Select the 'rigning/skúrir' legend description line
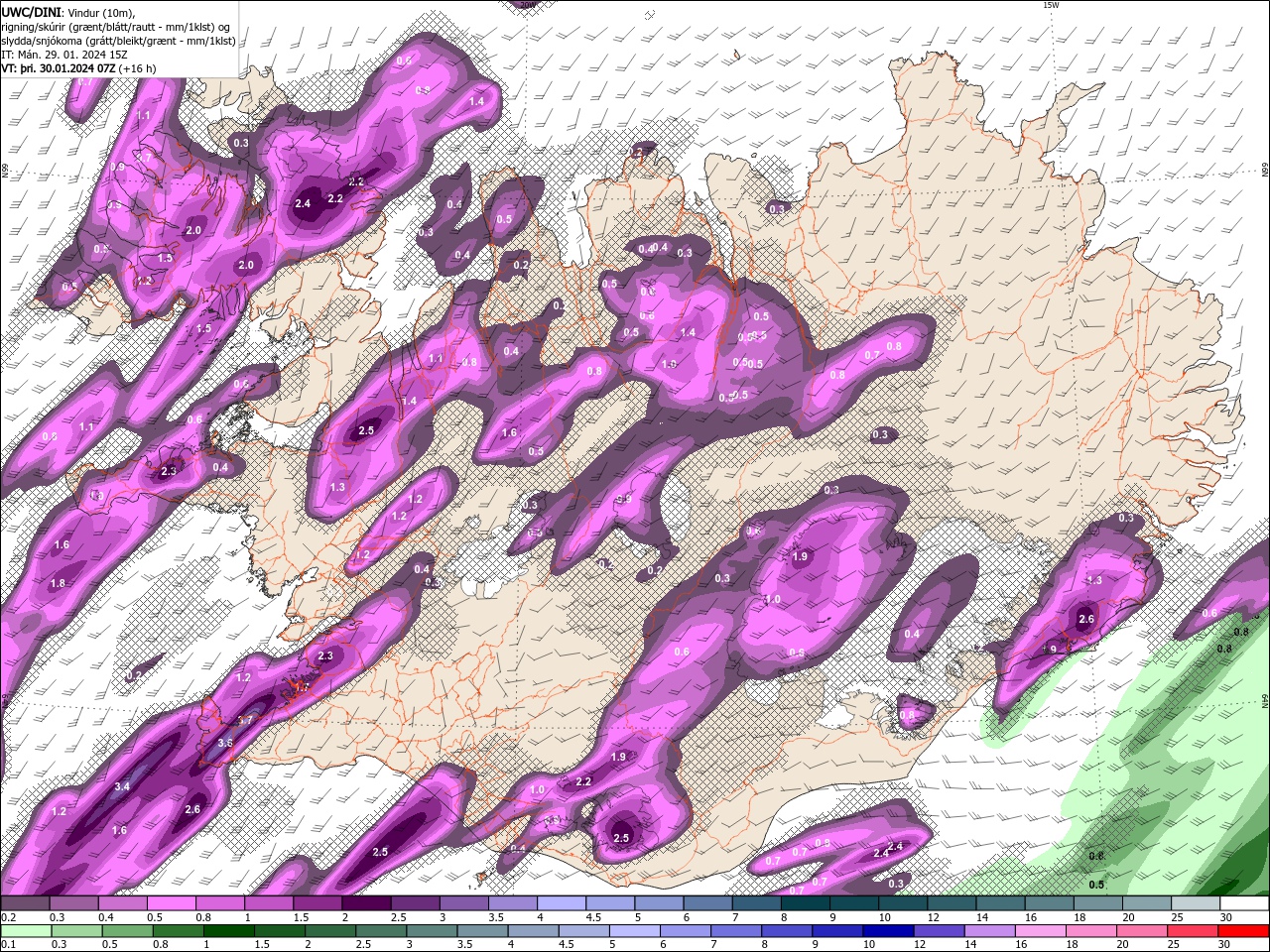The width and height of the screenshot is (1270, 952). click(x=116, y=27)
